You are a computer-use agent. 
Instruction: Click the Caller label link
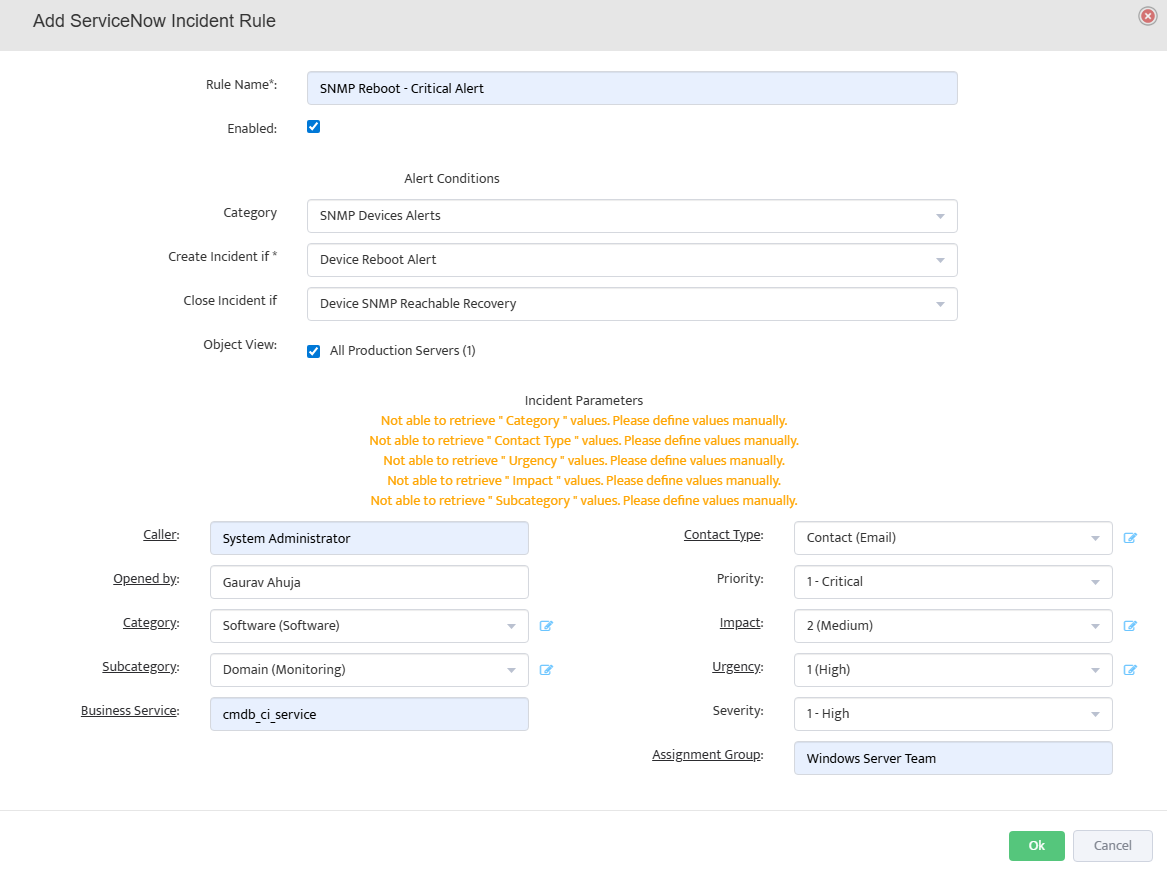point(160,535)
